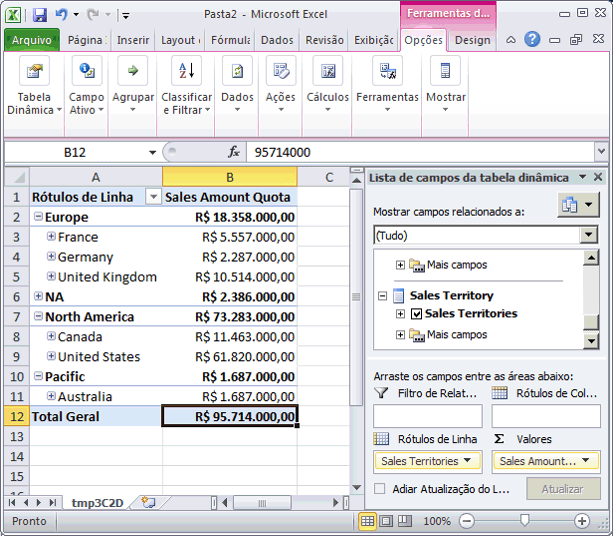Expand the formula bar
This screenshot has width=613, height=536.
[601, 151]
